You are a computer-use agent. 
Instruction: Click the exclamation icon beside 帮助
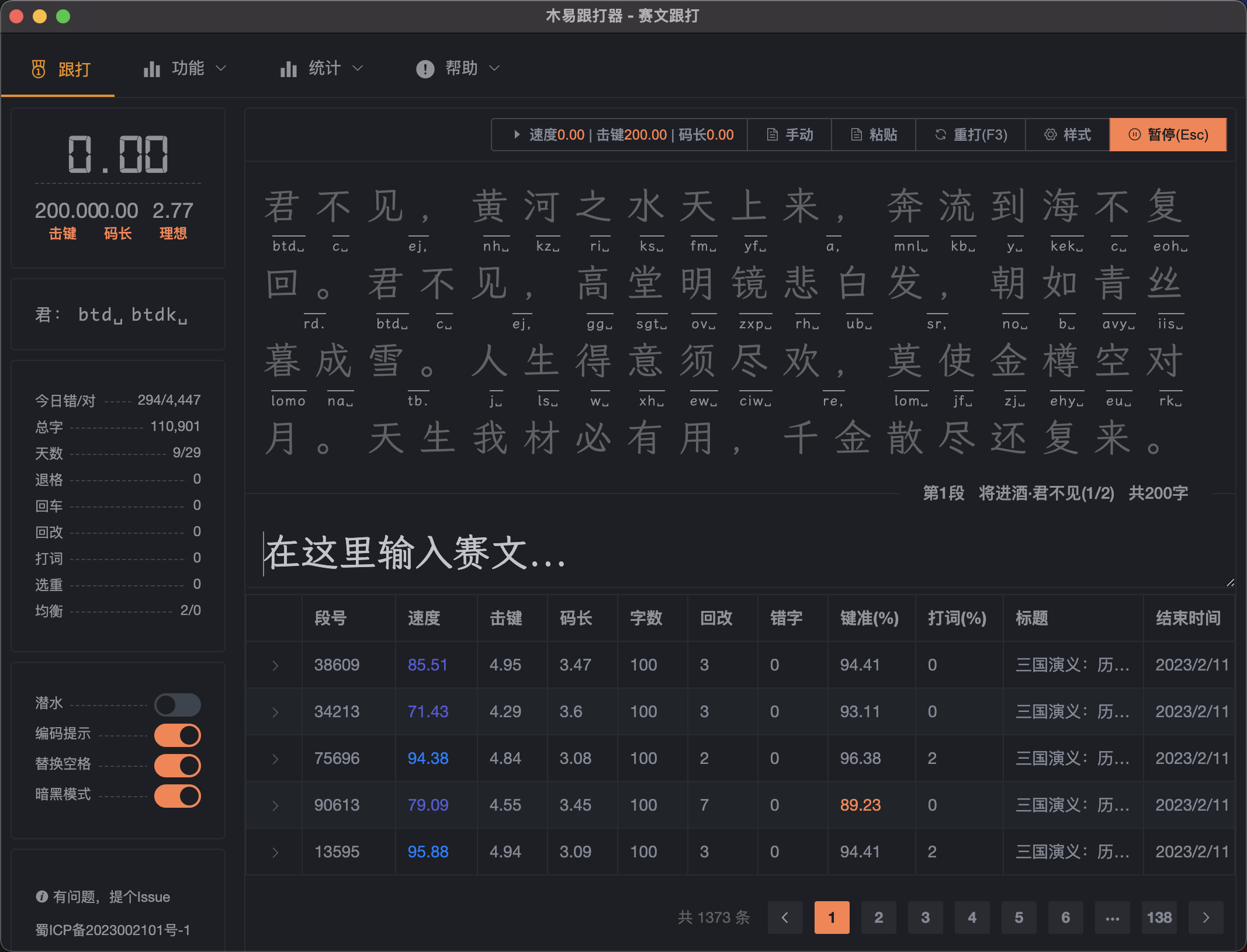(425, 69)
